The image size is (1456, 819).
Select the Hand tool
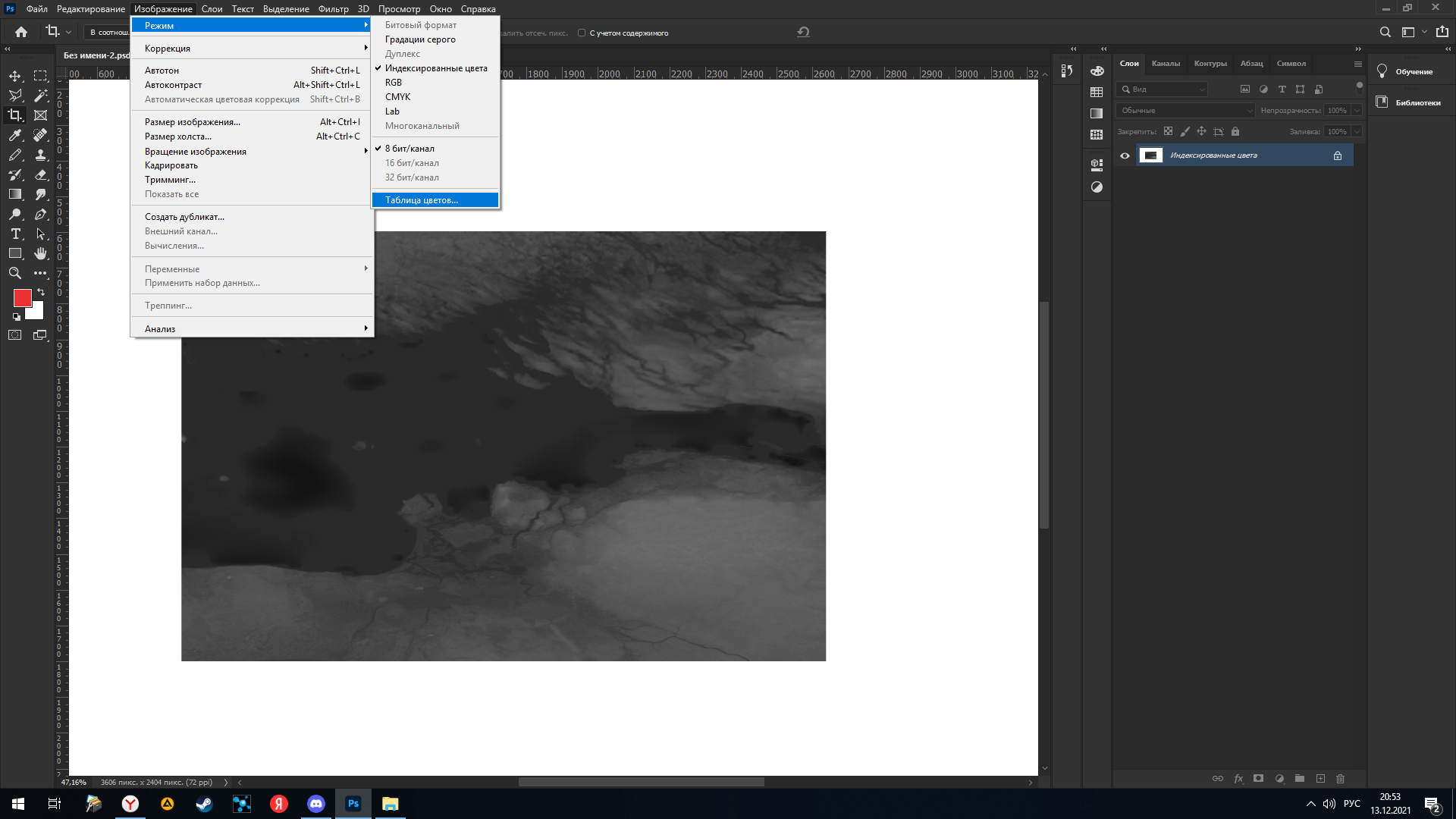(x=41, y=253)
